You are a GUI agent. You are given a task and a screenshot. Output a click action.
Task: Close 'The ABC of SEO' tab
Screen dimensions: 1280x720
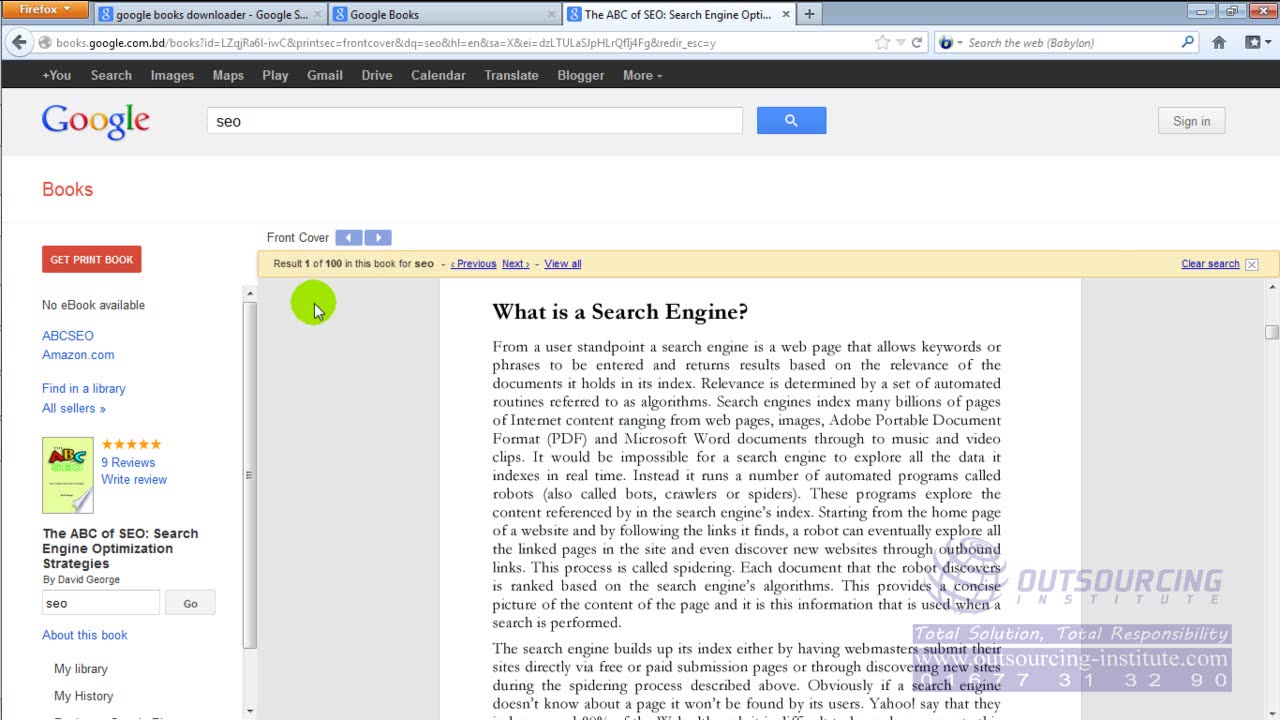[x=785, y=14]
